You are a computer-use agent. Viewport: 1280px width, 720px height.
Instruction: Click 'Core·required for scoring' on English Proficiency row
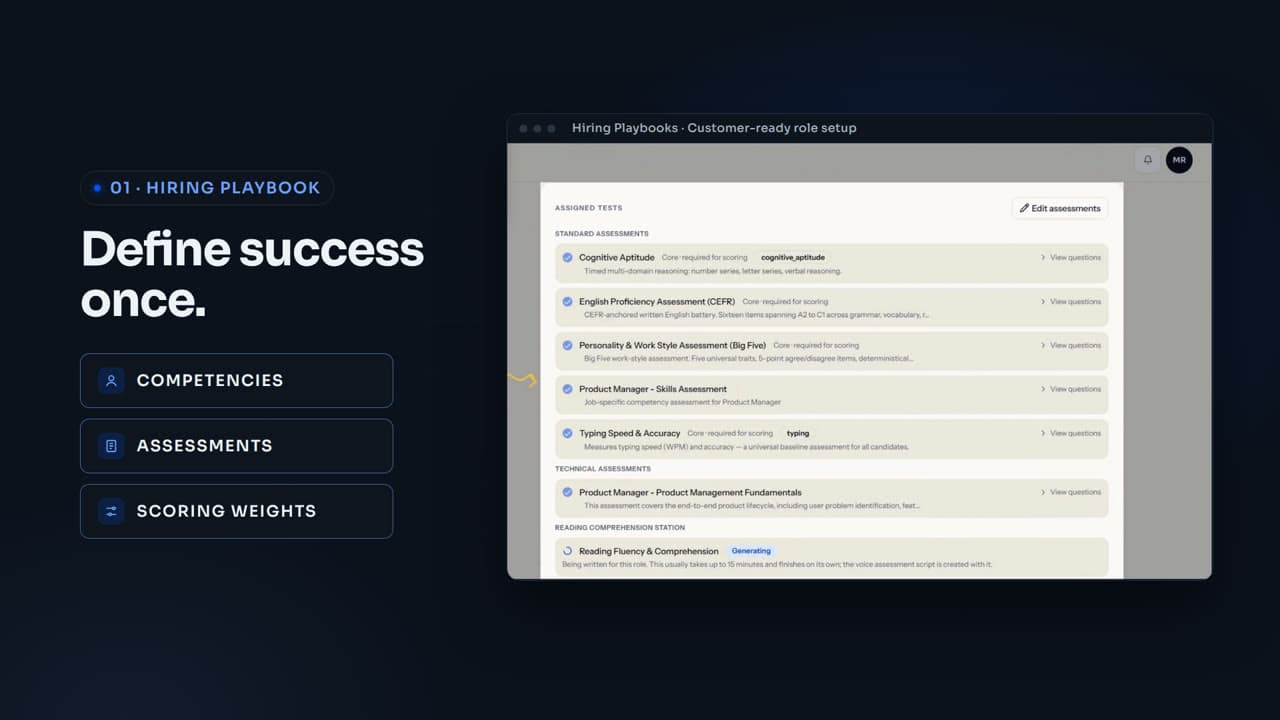(785, 301)
